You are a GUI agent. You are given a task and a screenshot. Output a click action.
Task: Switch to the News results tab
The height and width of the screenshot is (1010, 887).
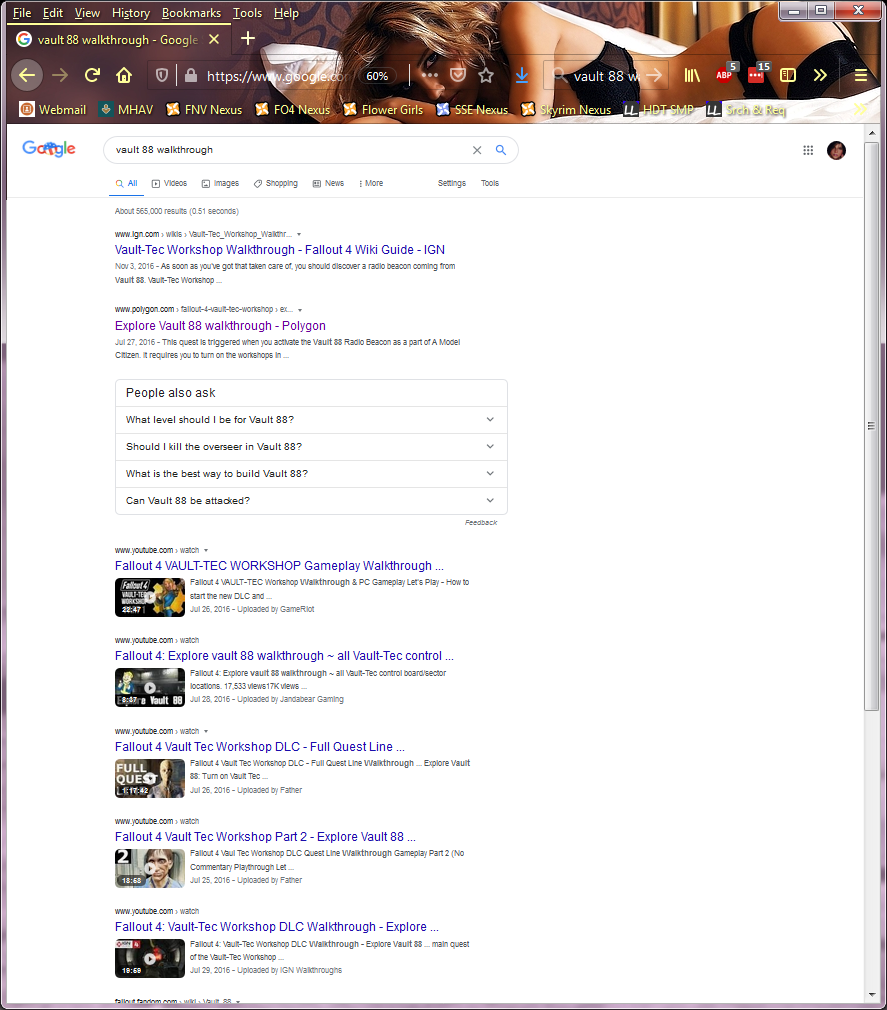(x=329, y=184)
